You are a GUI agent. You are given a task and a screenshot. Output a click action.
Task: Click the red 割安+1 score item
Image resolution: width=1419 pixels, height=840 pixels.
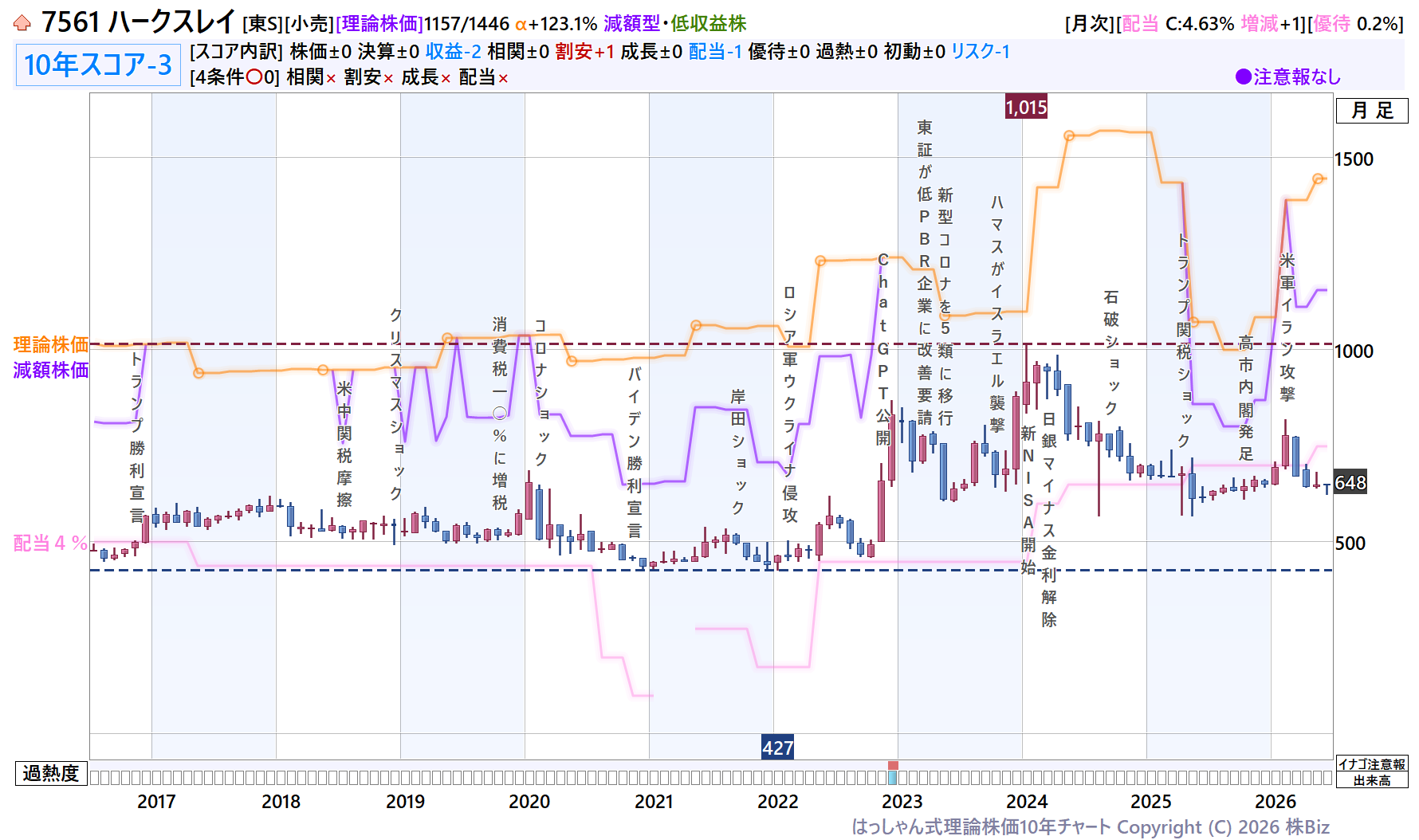point(585,52)
